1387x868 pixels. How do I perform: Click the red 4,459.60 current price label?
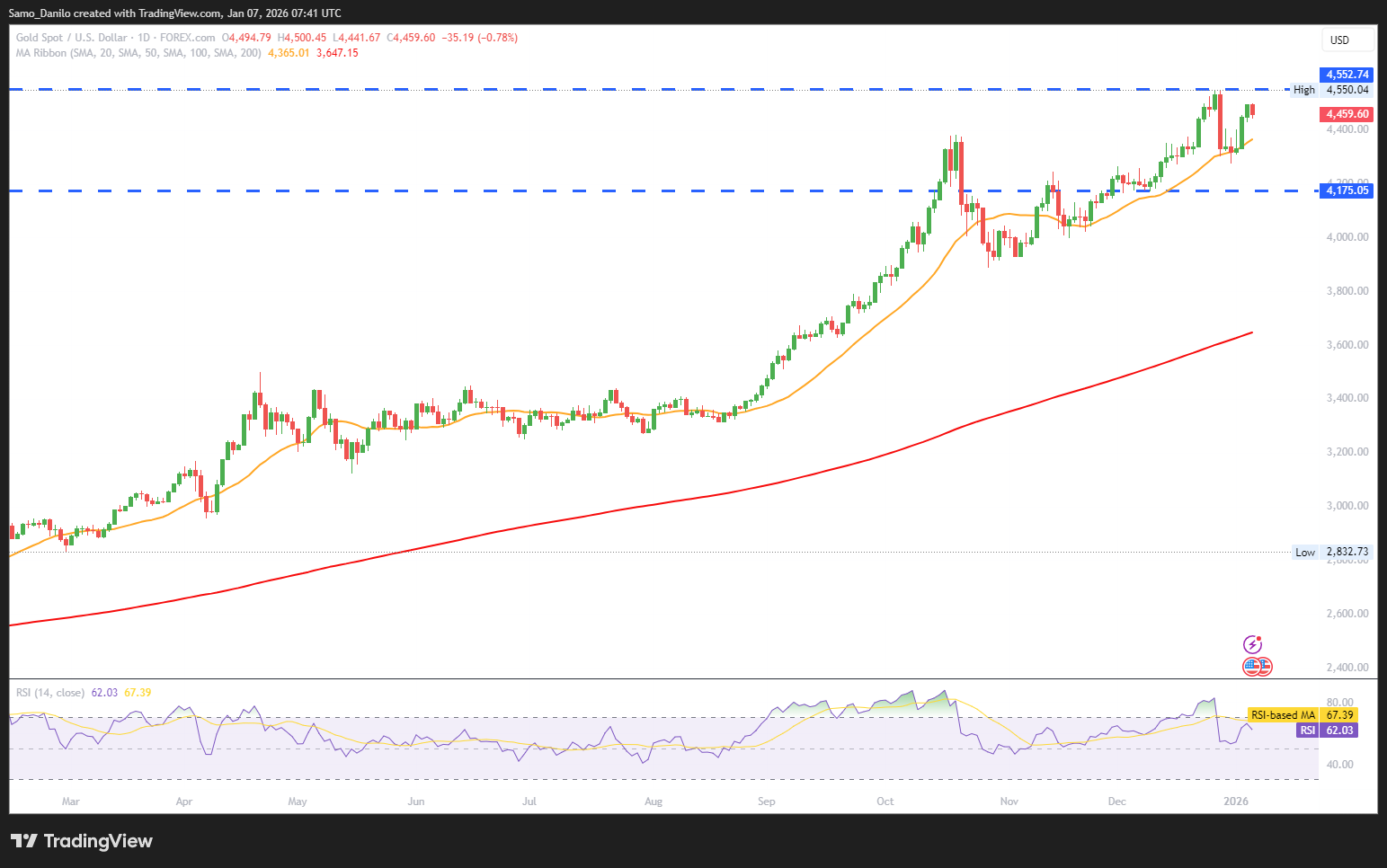point(1347,114)
